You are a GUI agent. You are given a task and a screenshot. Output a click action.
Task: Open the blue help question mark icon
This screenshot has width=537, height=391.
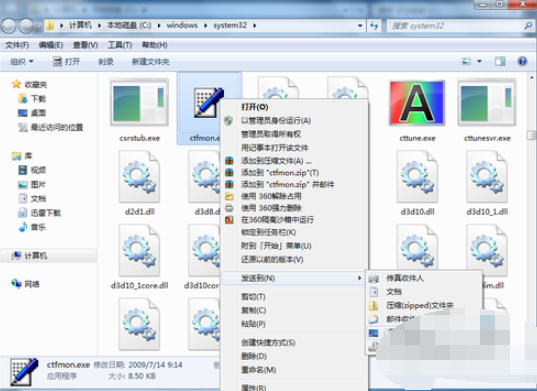522,61
